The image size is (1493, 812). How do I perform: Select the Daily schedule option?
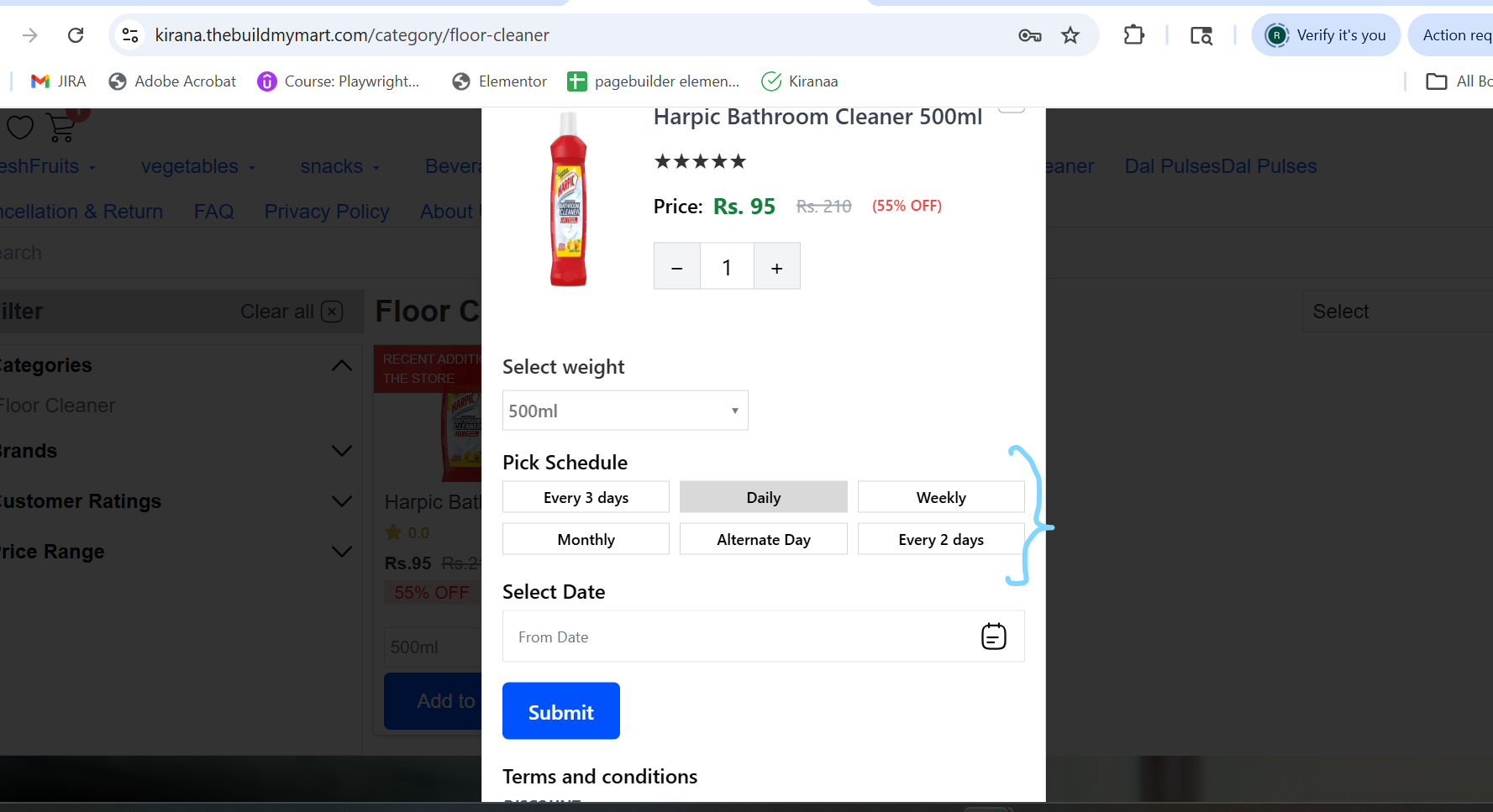pyautogui.click(x=764, y=497)
